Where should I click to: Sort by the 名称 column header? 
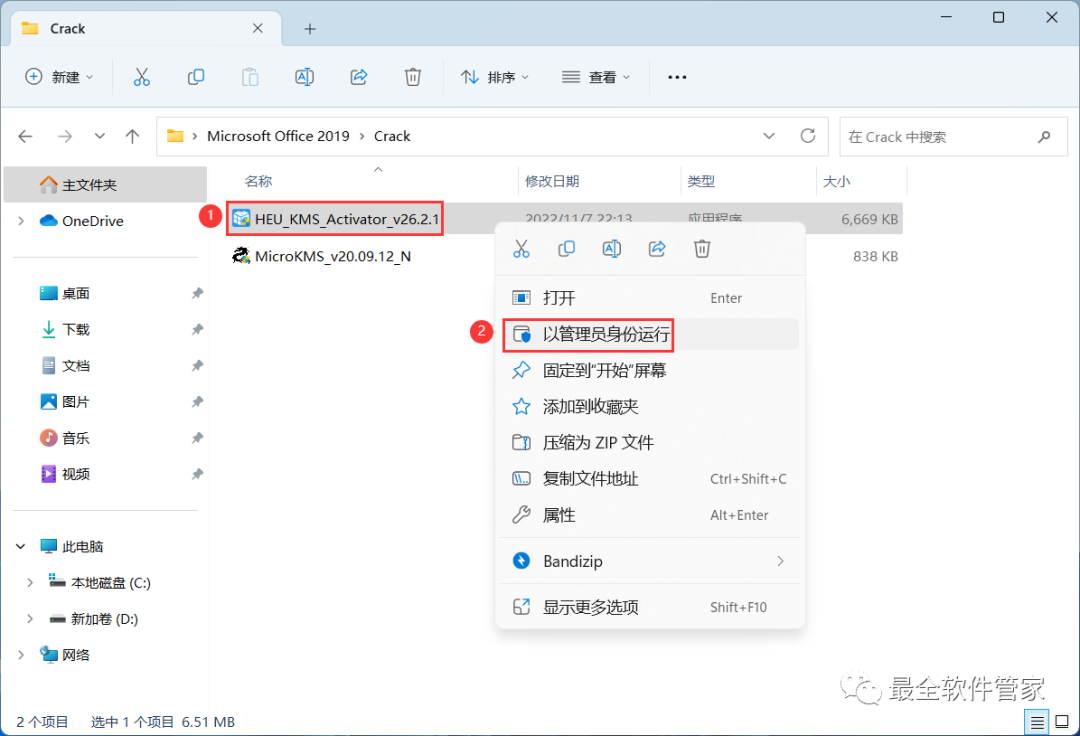tap(258, 181)
